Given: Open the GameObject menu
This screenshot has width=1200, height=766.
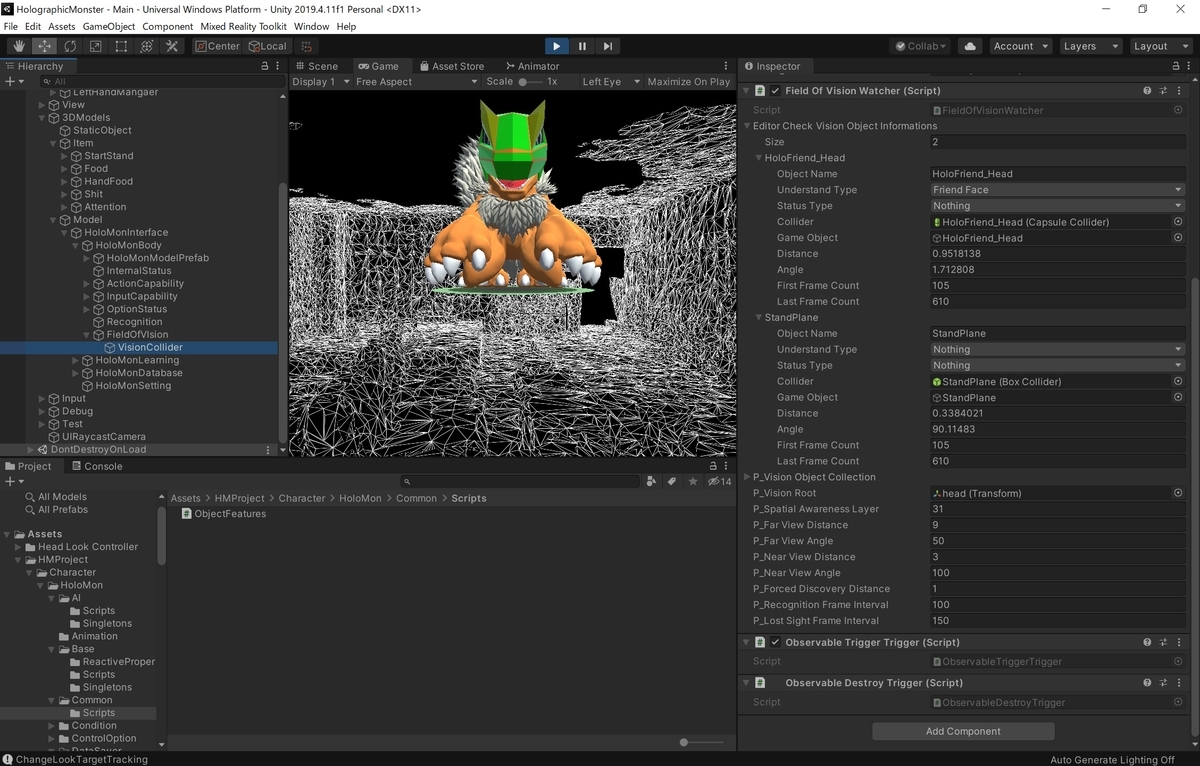Looking at the screenshot, I should coord(108,27).
